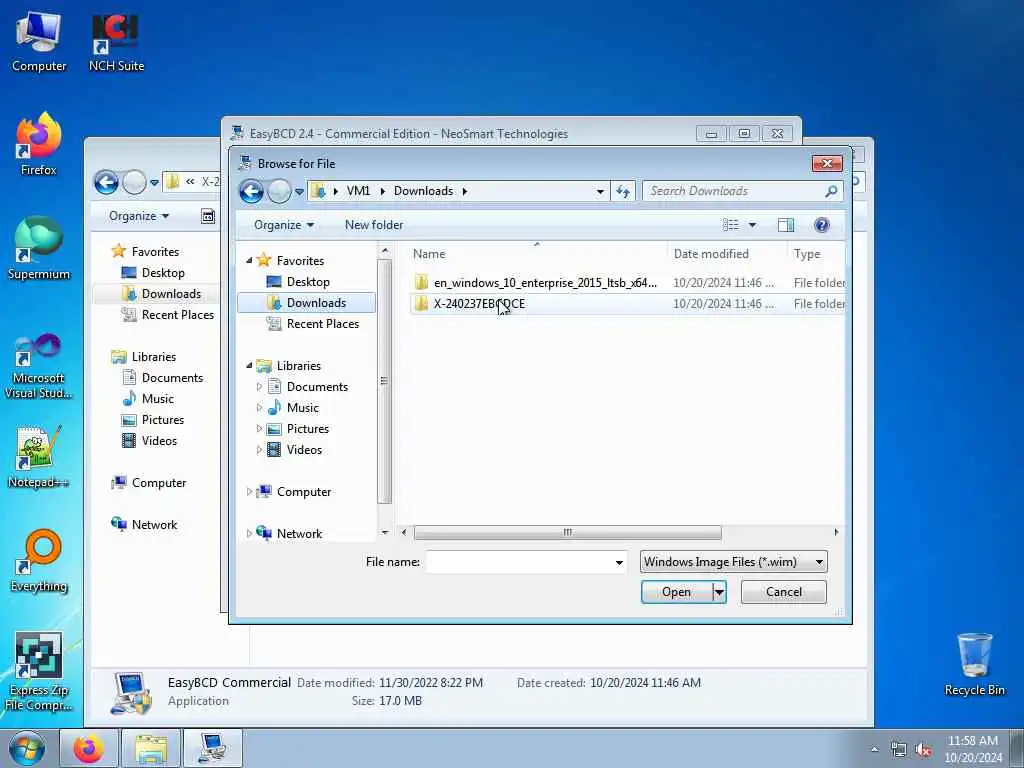The width and height of the screenshot is (1024, 768).
Task: Expand Computer node in Browse dialog
Action: [x=249, y=491]
